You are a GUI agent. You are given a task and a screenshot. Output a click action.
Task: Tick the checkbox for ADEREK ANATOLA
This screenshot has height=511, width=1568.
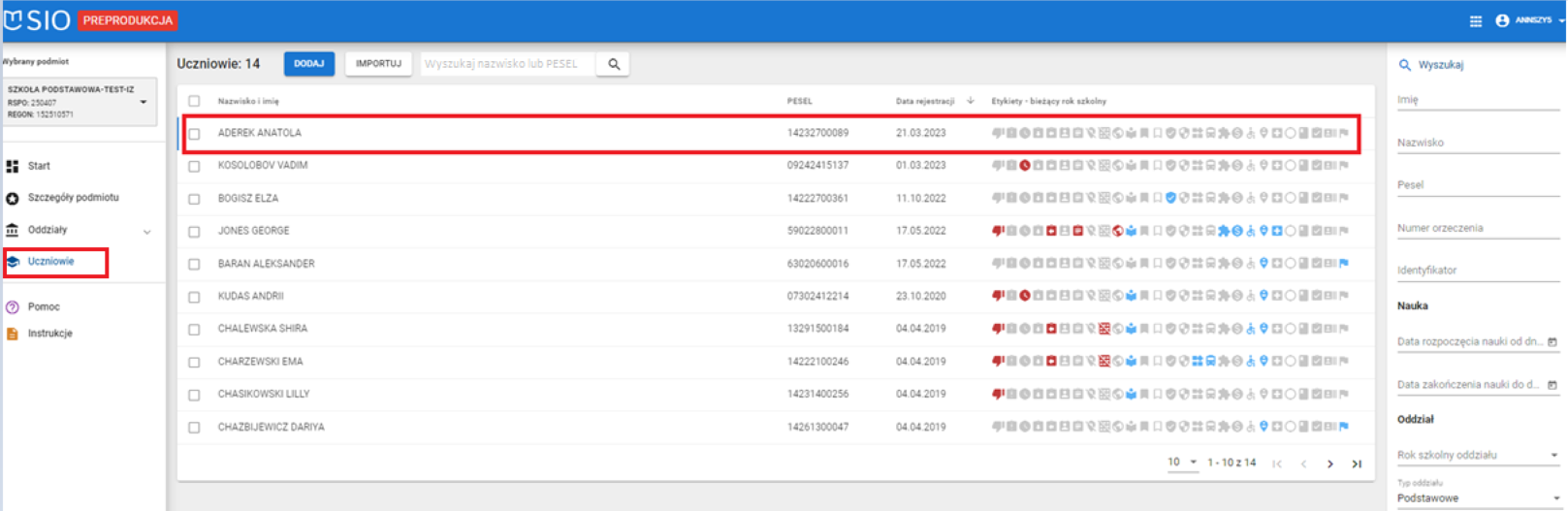click(x=195, y=134)
